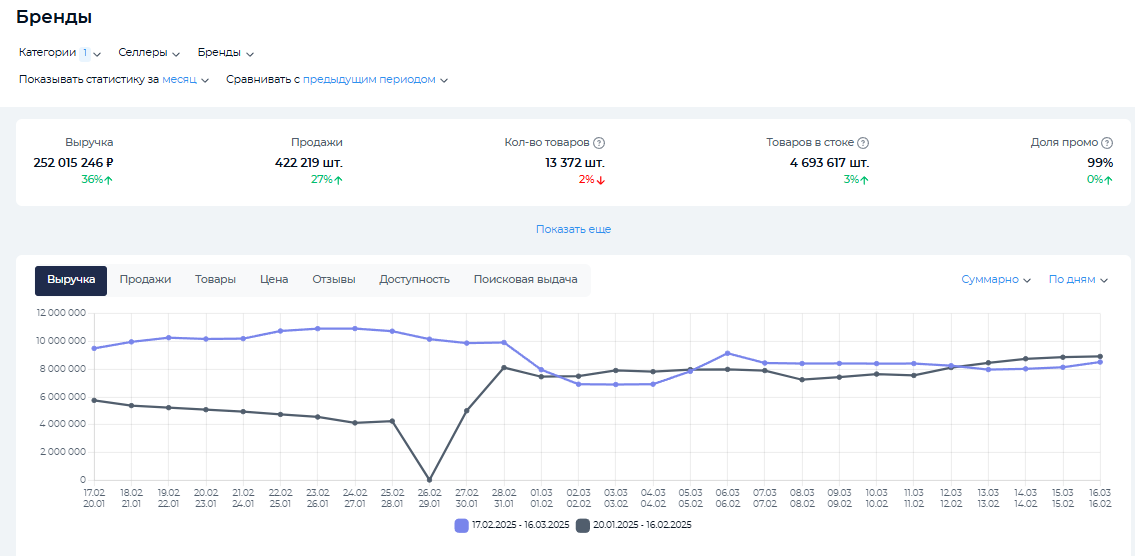Image resolution: width=1135 pixels, height=556 pixels.
Task: Change comparison from предыдущим периодом
Action: tap(375, 80)
